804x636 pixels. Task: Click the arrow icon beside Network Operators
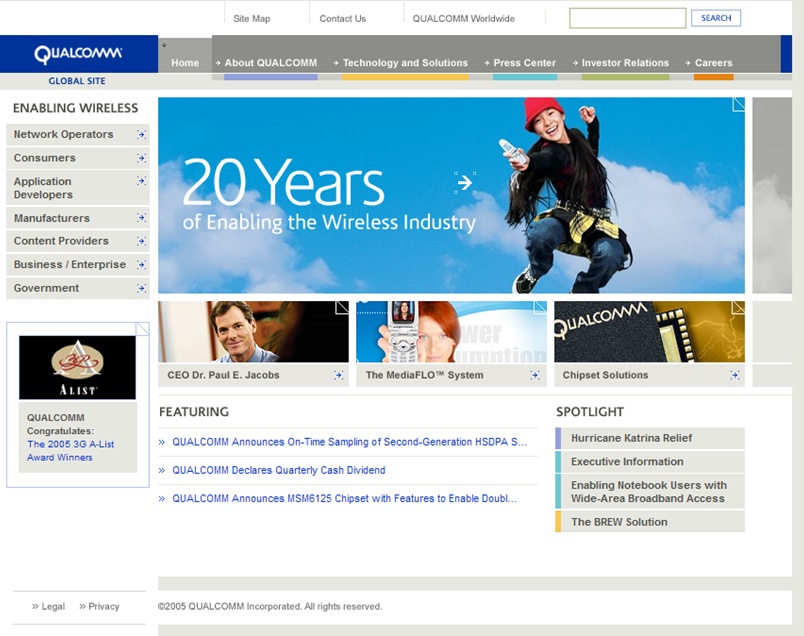(x=143, y=134)
